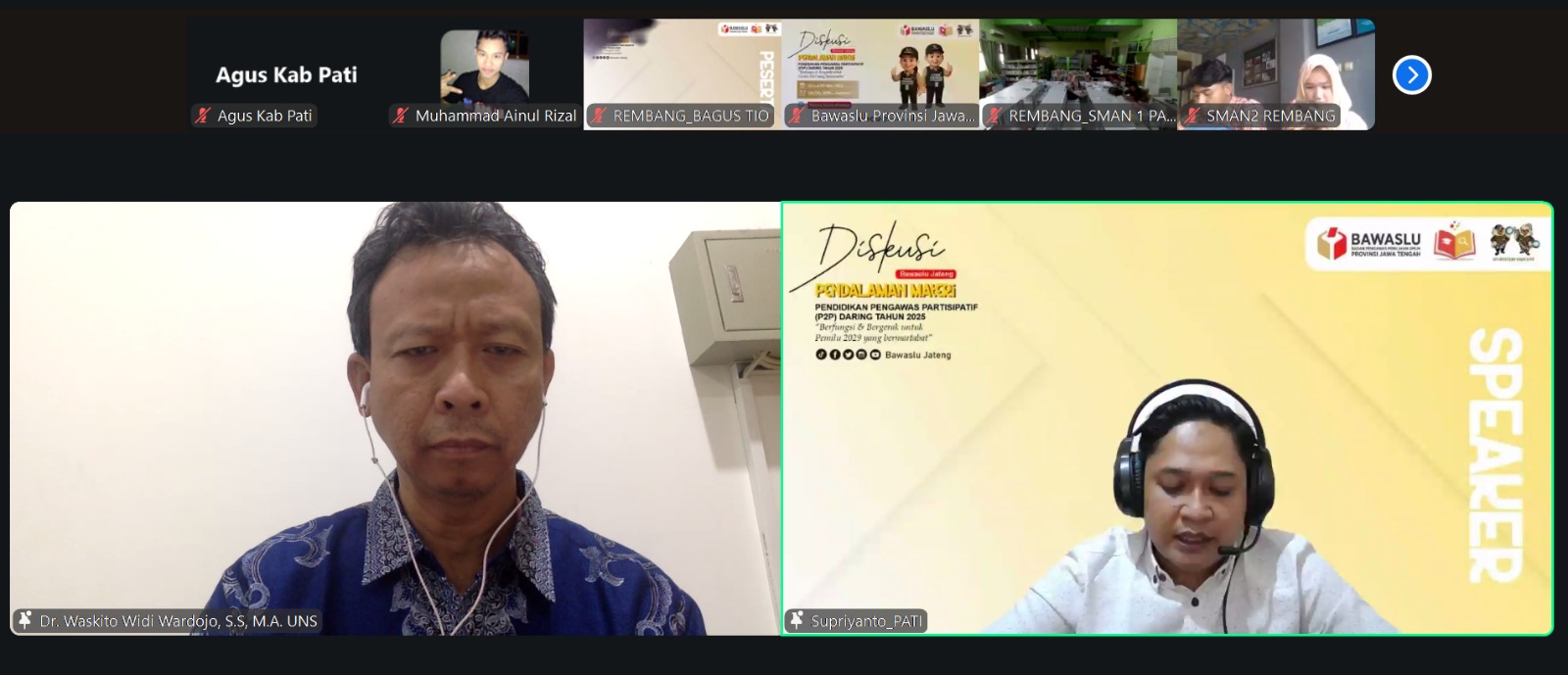Image resolution: width=1568 pixels, height=675 pixels.
Task: Click muted mic icon beside Bawaslu Provinsi Jawa
Action: pos(797,116)
